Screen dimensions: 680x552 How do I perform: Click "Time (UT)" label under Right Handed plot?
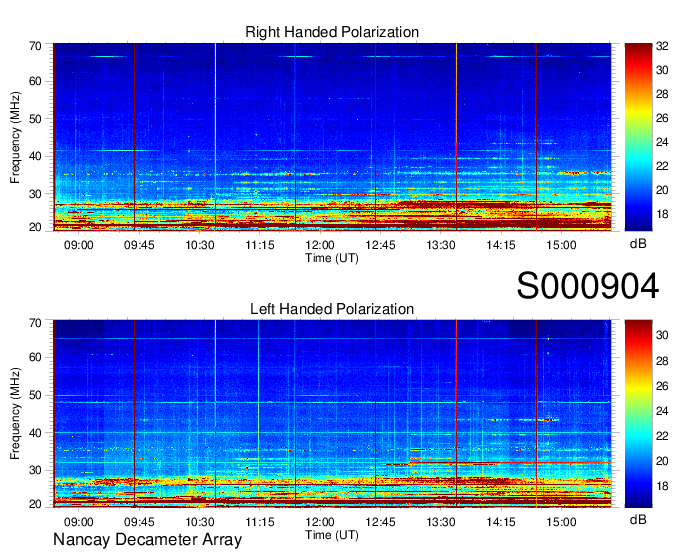coord(332,258)
